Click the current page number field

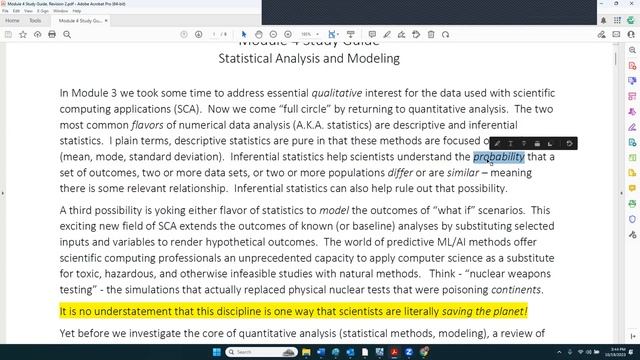(214, 35)
